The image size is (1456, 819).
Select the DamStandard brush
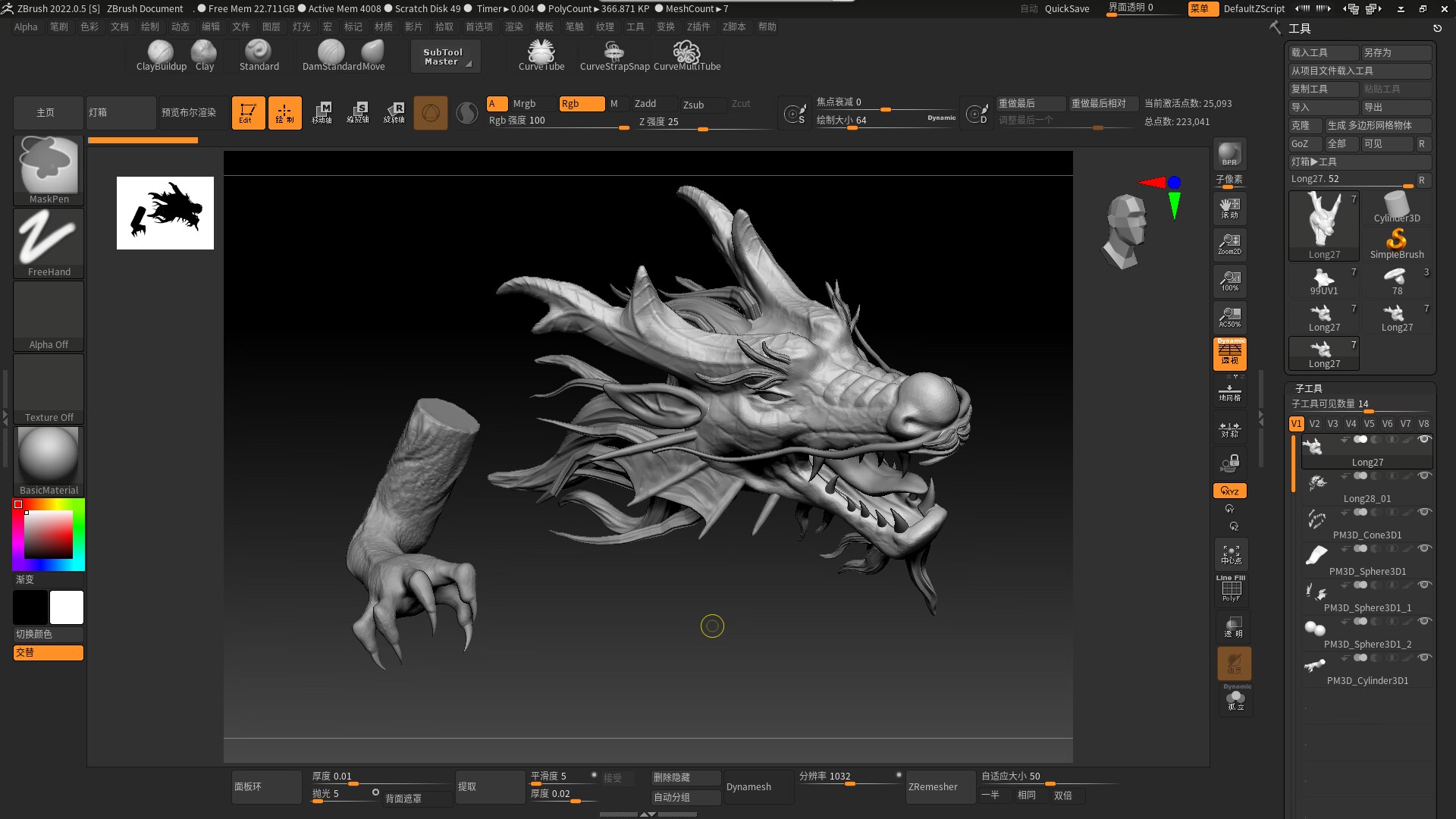click(331, 53)
